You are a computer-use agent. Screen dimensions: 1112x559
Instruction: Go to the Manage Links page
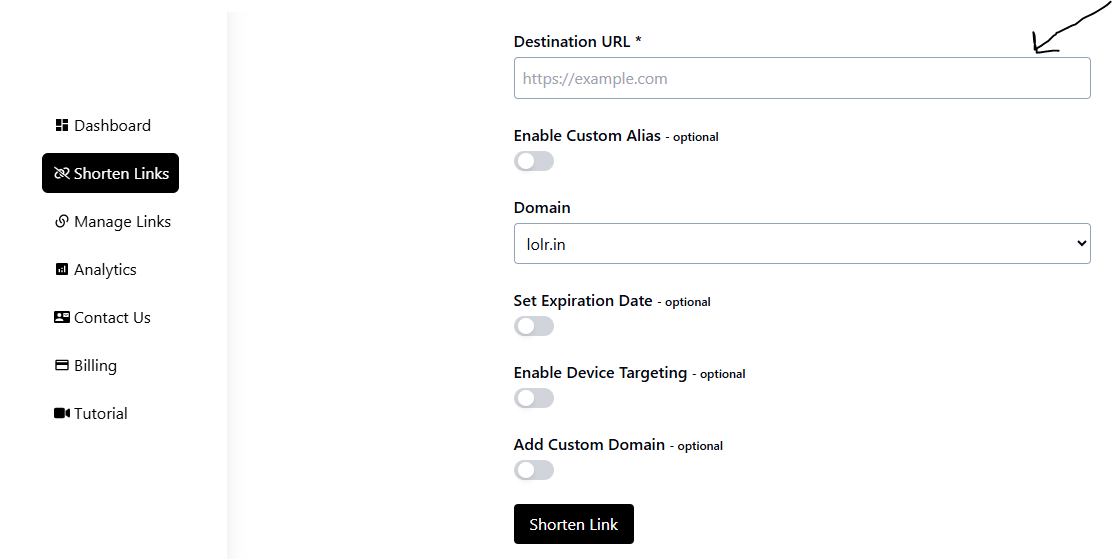[113, 221]
